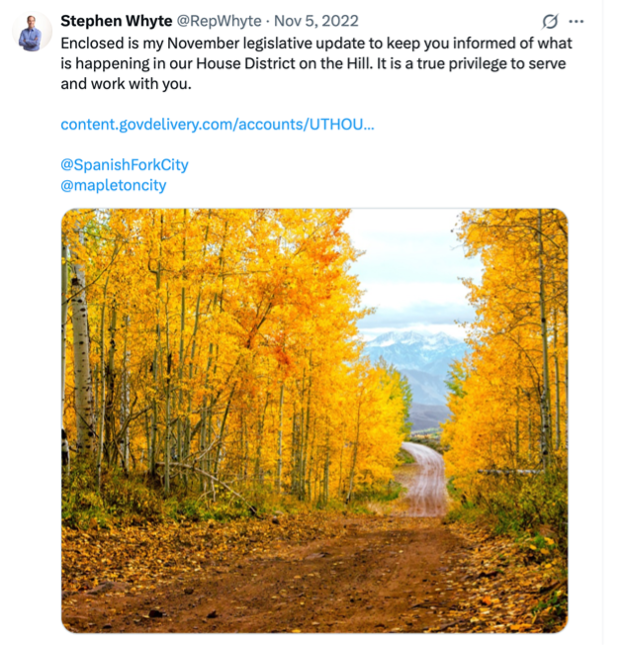
Task: Click the Stephen Whyte display name
Action: [x=116, y=21]
